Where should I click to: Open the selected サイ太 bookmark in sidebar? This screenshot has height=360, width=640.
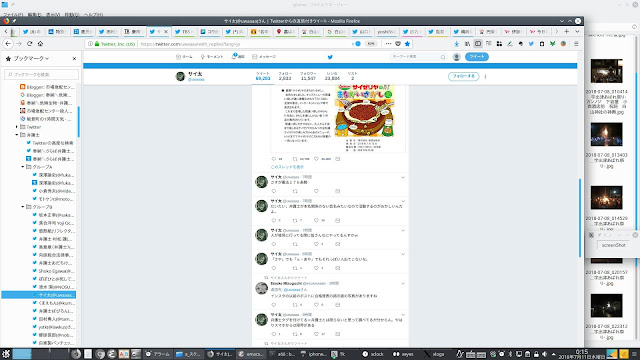(39, 295)
